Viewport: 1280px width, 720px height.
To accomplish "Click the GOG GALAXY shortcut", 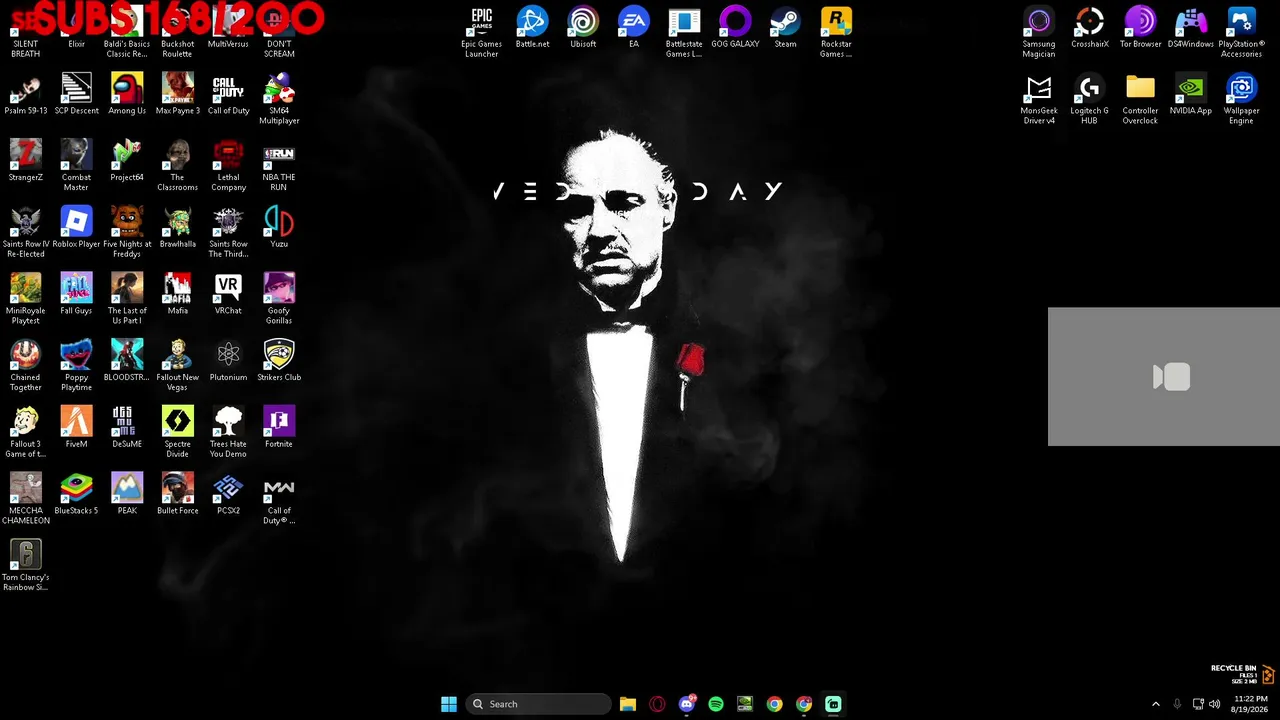I will click(x=735, y=28).
